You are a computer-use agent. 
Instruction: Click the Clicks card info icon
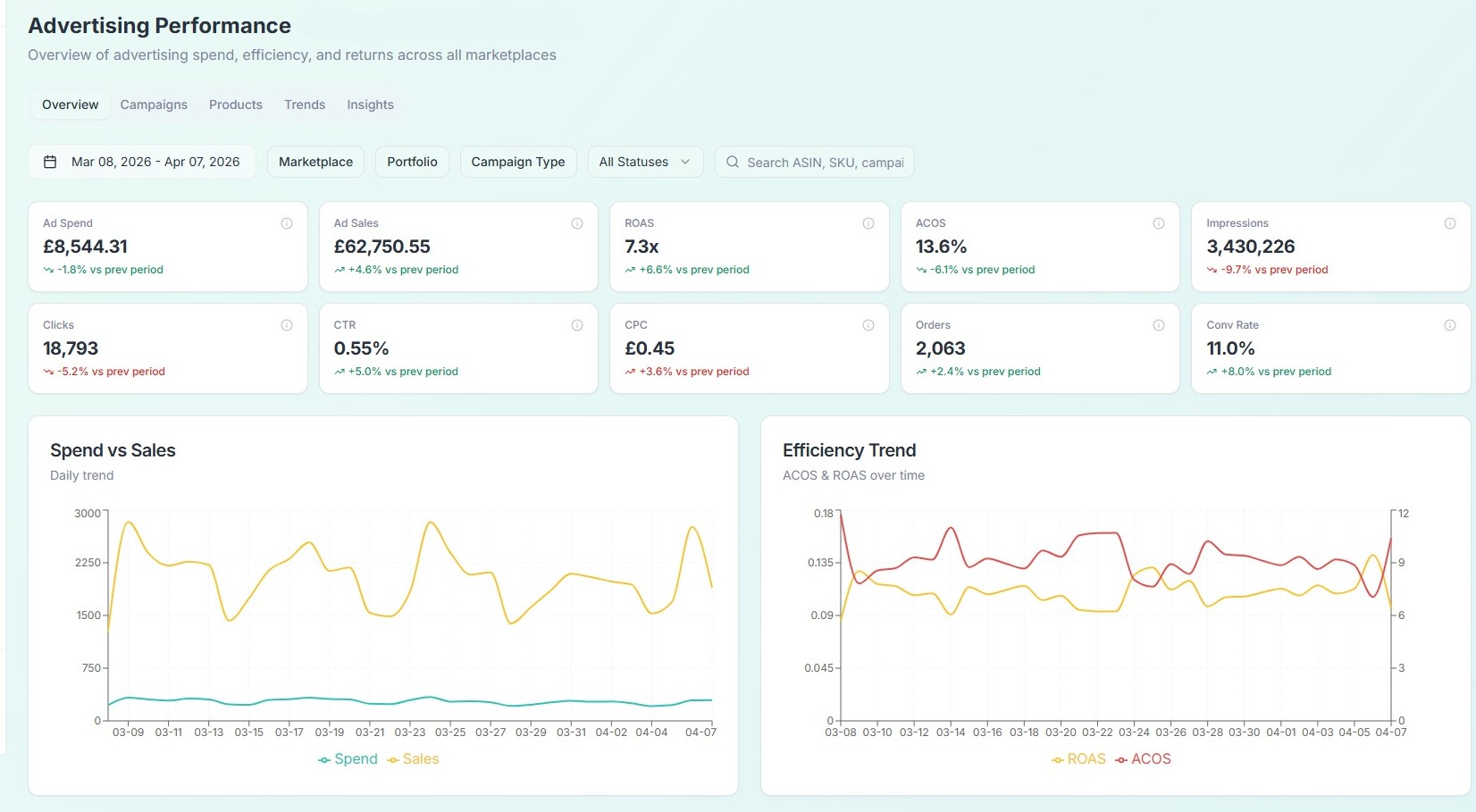[x=287, y=325]
